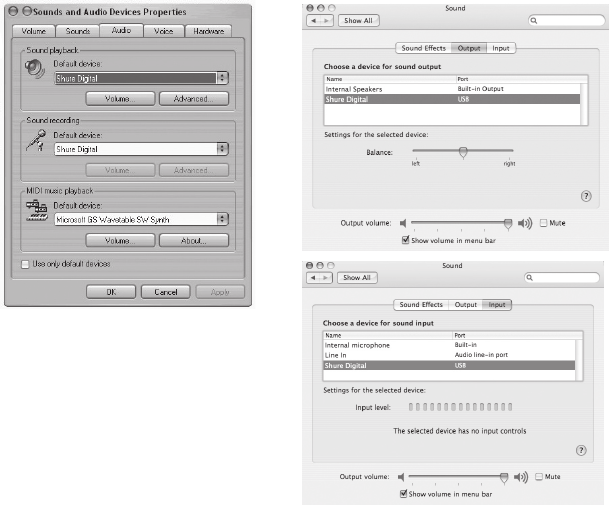Screen dimensions: 609x505
Task: Click Port column header in input device list
Action: pos(517,335)
